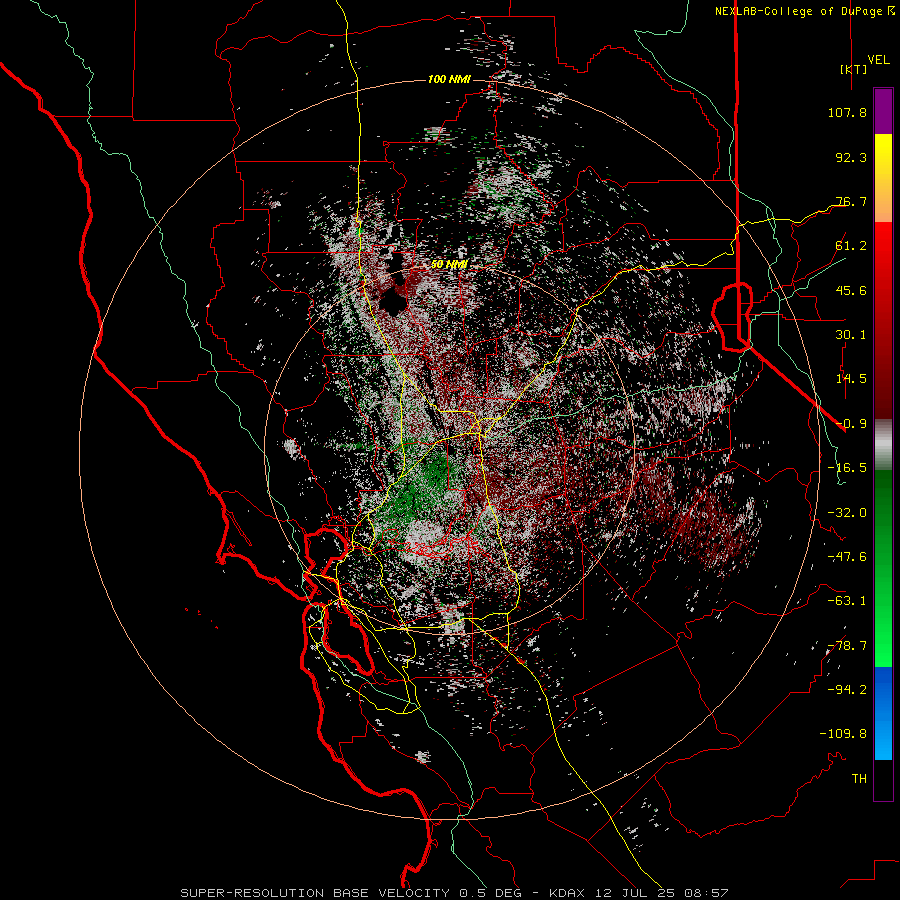Click the -0.9 velocity scale value
The width and height of the screenshot is (900, 900).
[x=851, y=424]
